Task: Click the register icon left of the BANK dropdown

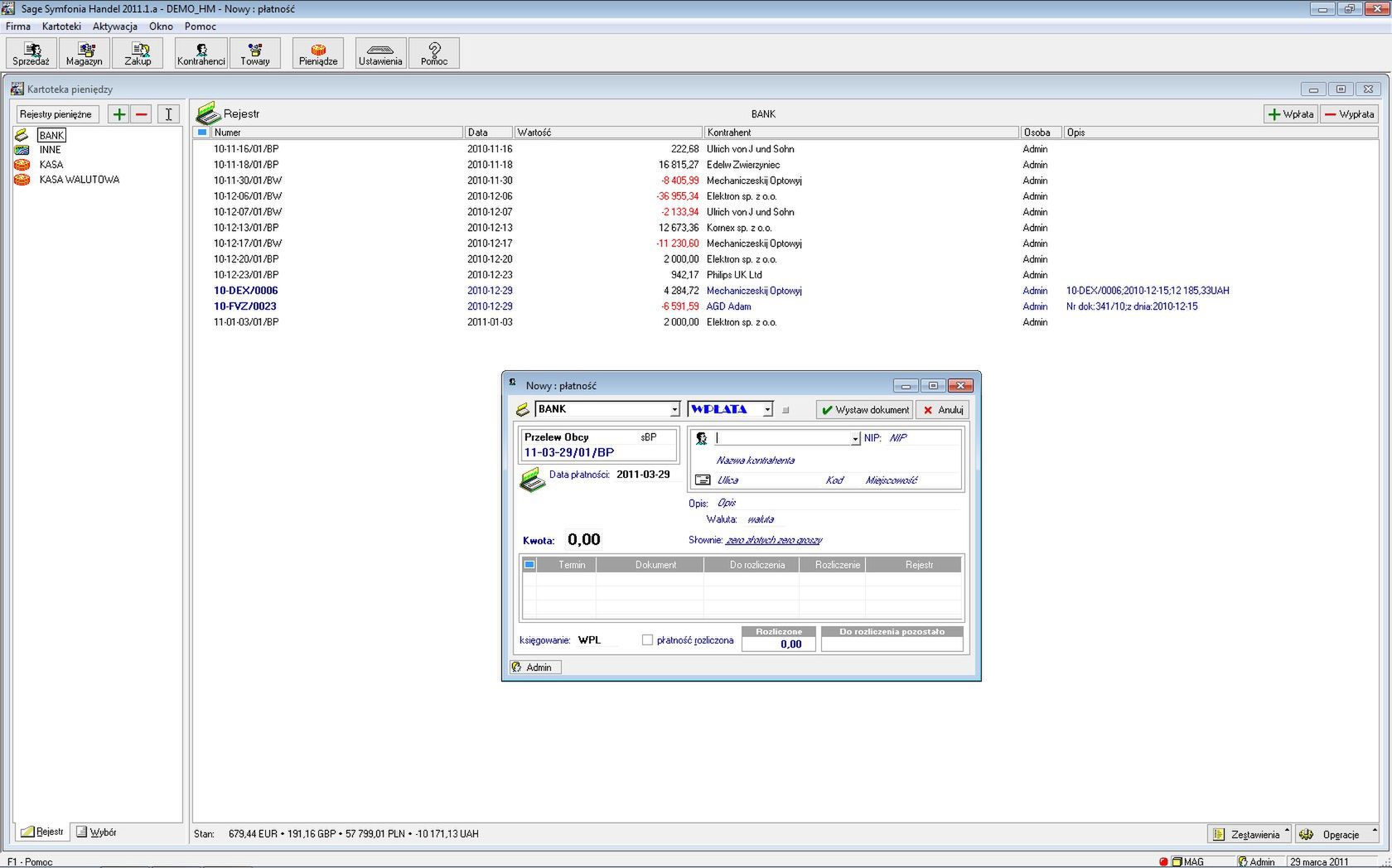Action: point(523,409)
